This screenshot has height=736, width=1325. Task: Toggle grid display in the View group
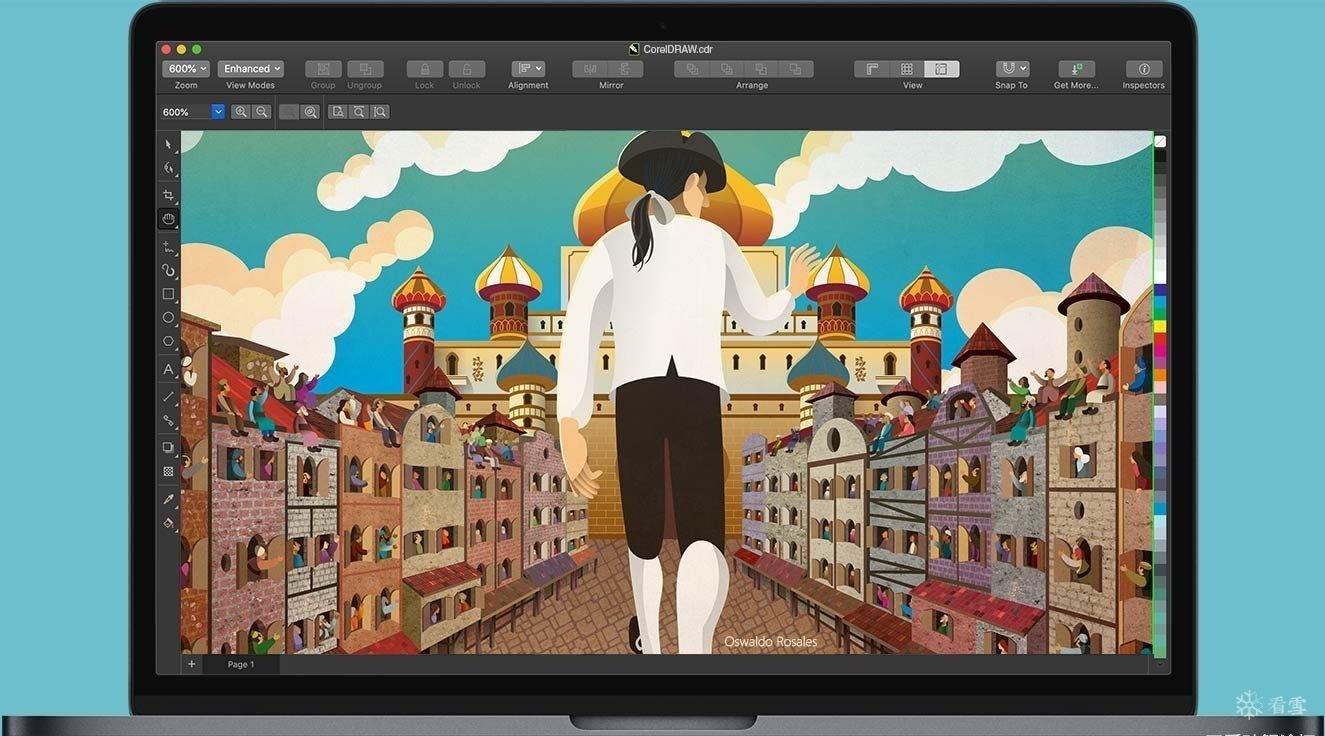tap(907, 69)
